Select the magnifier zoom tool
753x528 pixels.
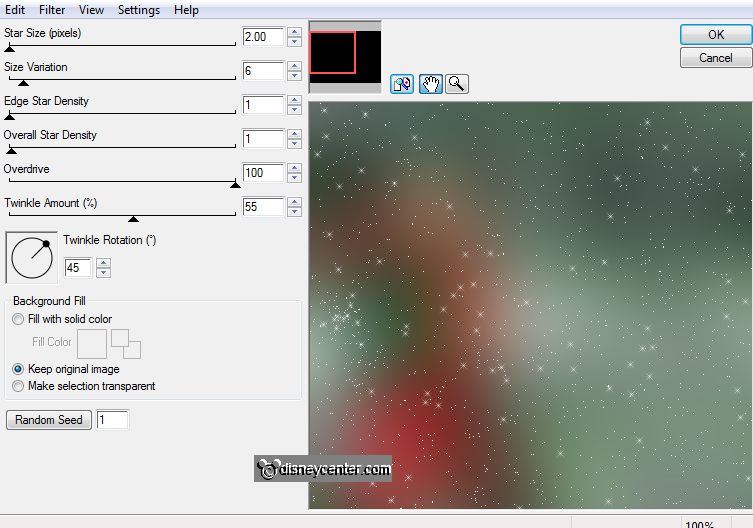click(x=457, y=84)
